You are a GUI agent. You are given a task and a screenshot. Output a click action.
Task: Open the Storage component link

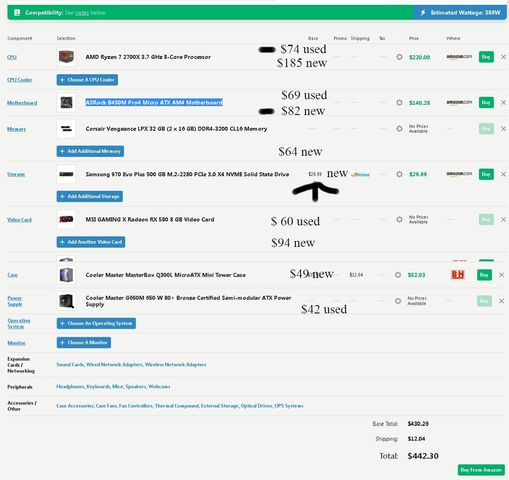pyautogui.click(x=16, y=174)
